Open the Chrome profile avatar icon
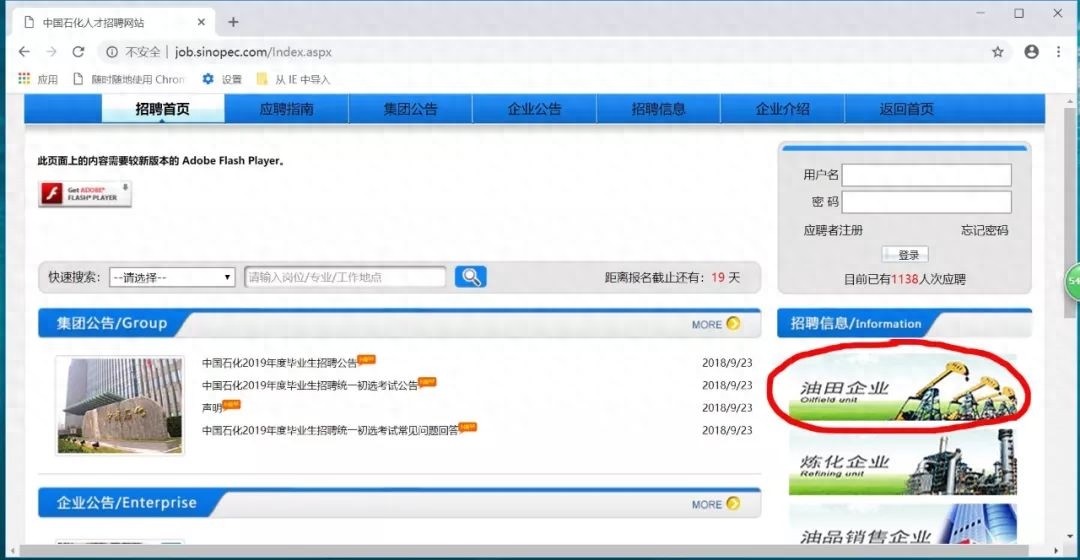The height and width of the screenshot is (560, 1080). click(x=1031, y=52)
